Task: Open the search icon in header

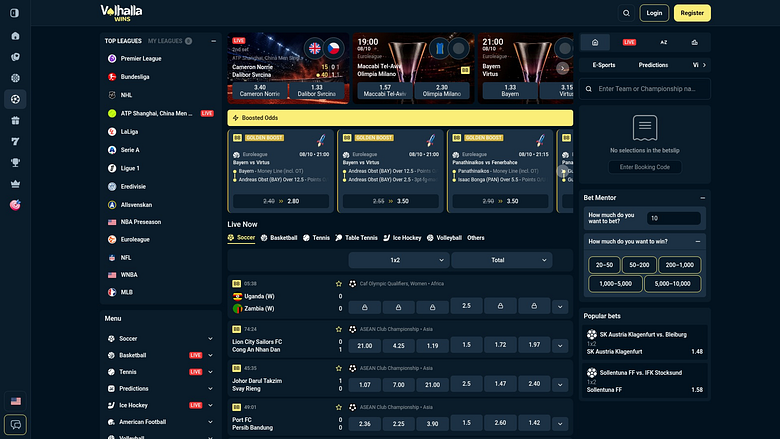Action: coord(626,13)
